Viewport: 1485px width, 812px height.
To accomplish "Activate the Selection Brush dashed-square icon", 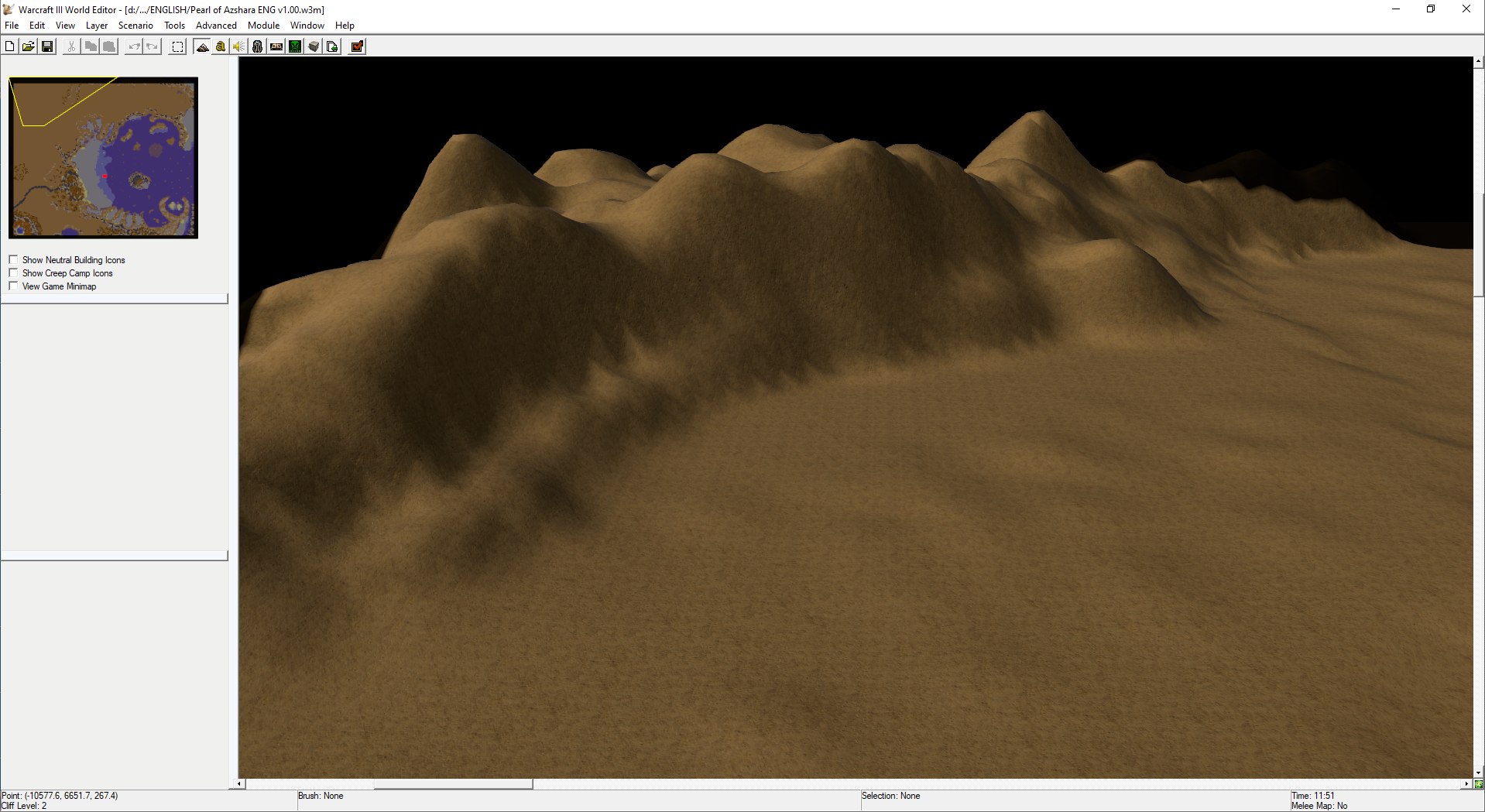I will click(177, 46).
